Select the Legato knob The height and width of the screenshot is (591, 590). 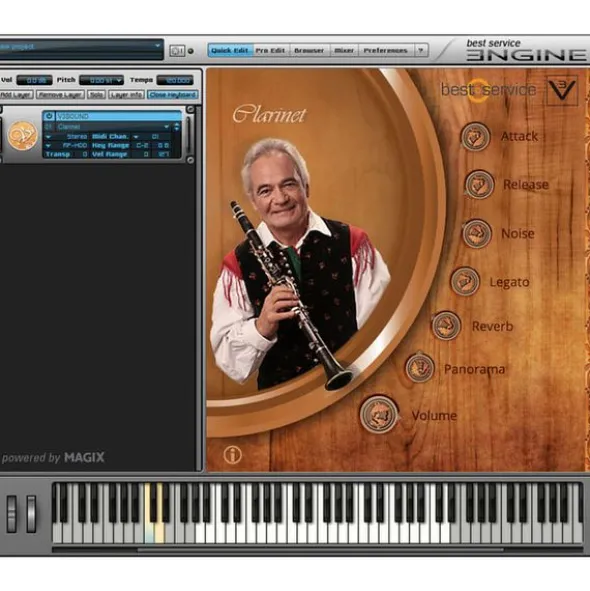pyautogui.click(x=465, y=282)
